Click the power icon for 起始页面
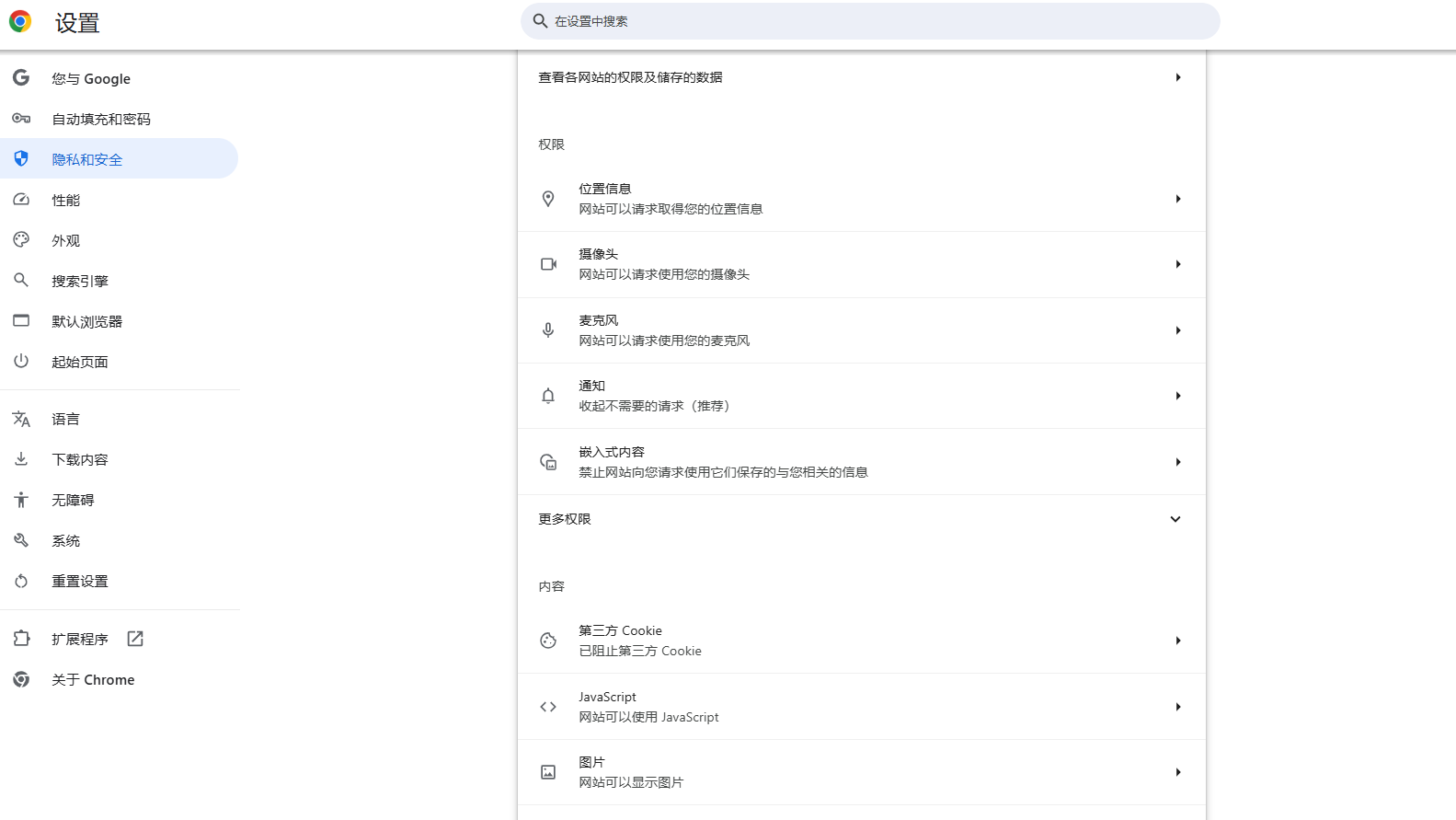1456x820 pixels. pyautogui.click(x=21, y=361)
